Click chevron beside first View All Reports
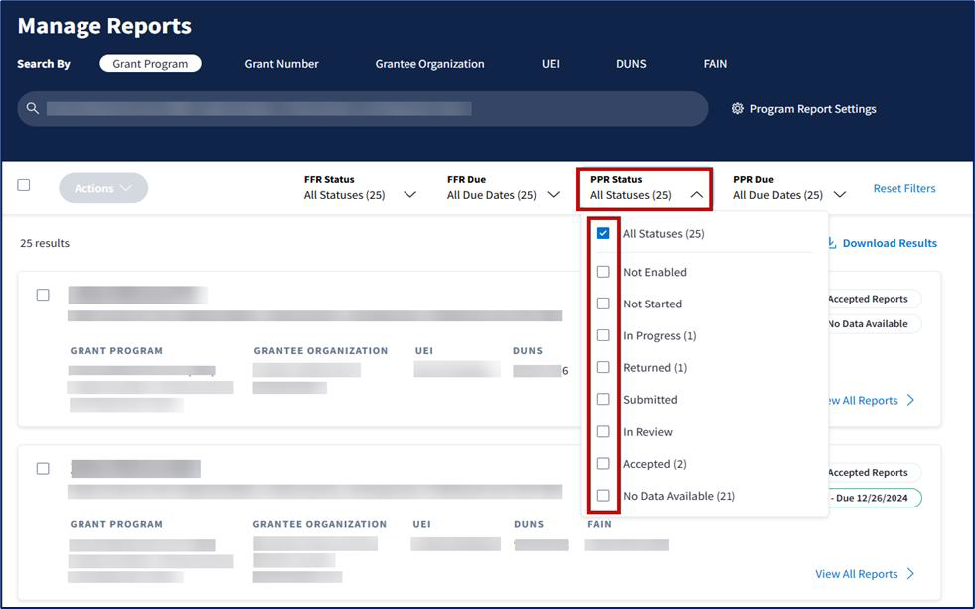Viewport: 975px width, 609px height. (x=910, y=400)
